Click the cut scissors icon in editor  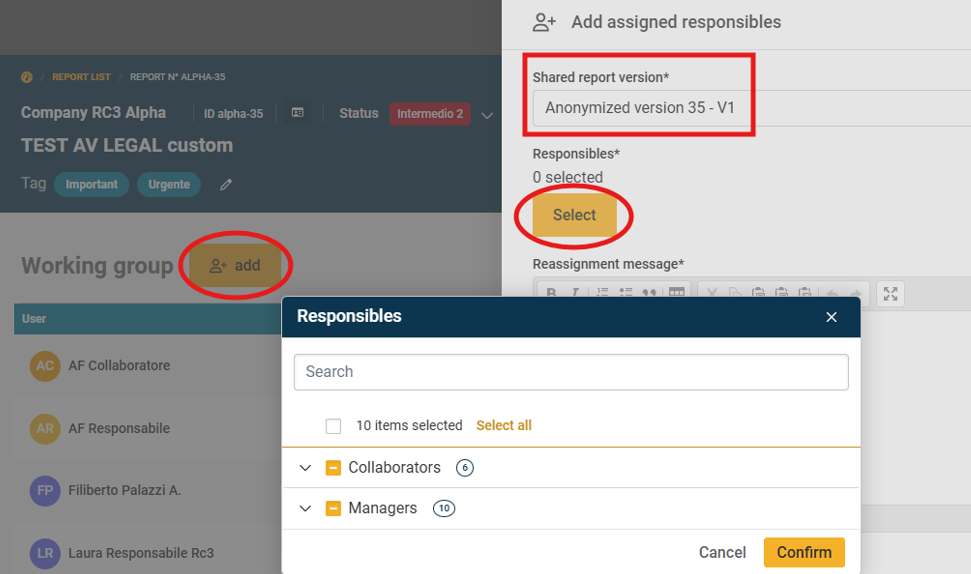coord(712,293)
